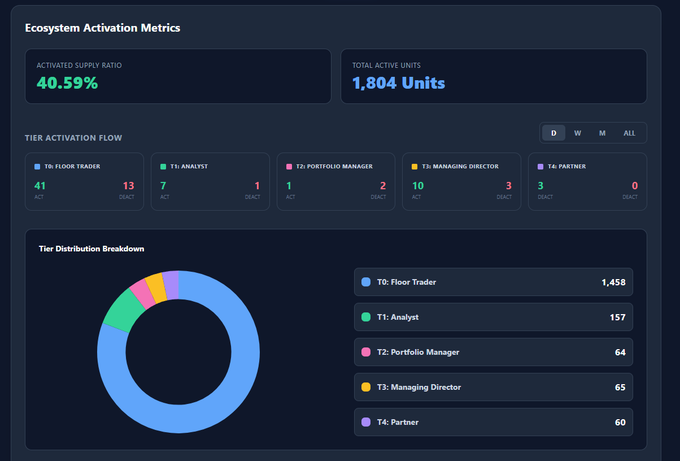Click the purple square in T4: Partner card
Viewport: 680px width, 461px height.
pyautogui.click(x=540, y=167)
